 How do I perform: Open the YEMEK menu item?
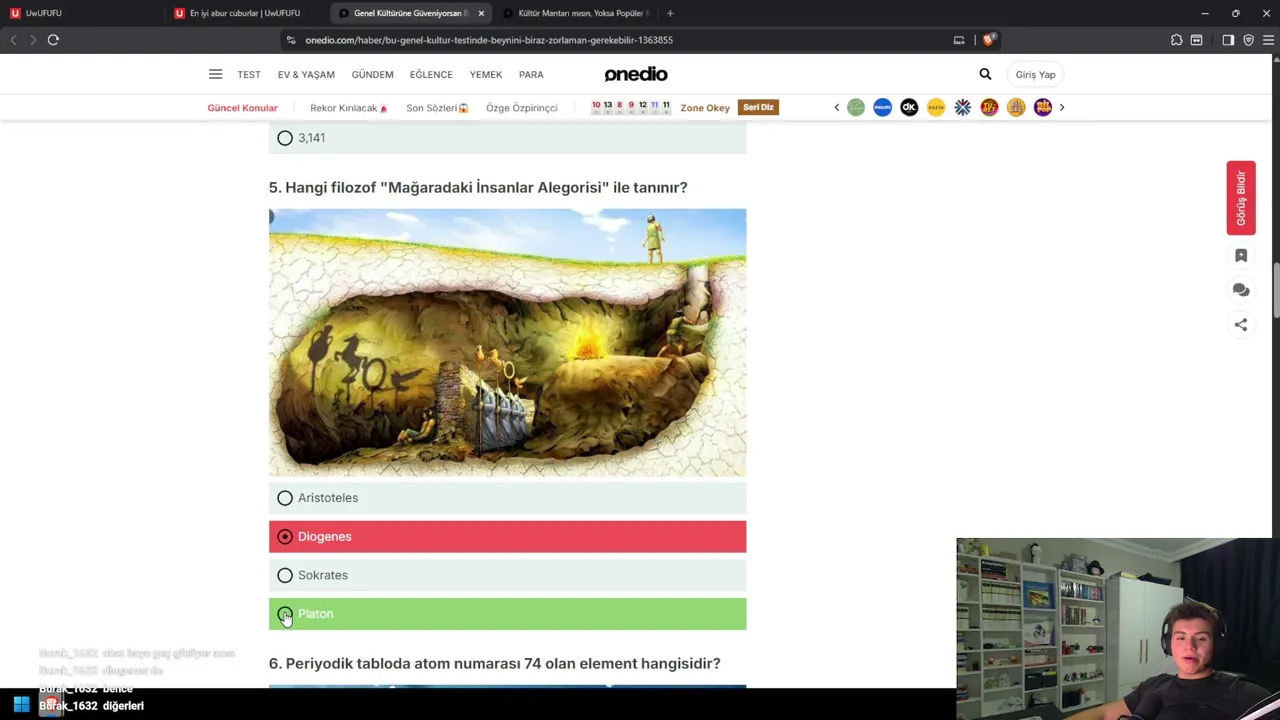click(486, 75)
